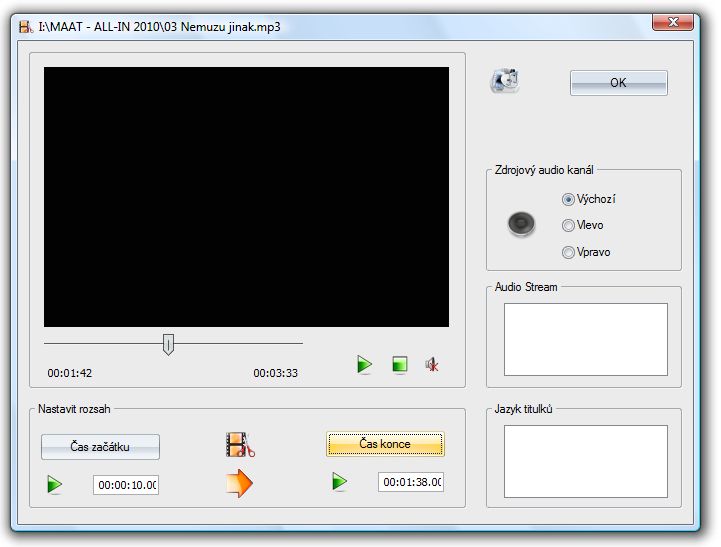Click the camera snapshot icon beside OK
Image resolution: width=721 pixels, height=547 pixels.
click(x=505, y=80)
